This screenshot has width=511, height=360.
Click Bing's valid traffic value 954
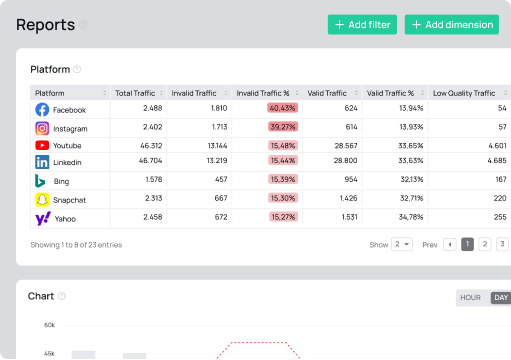(351, 179)
